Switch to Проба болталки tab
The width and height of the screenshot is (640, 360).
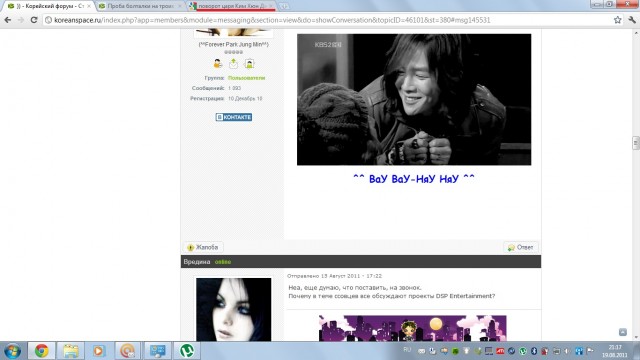pyautogui.click(x=141, y=6)
